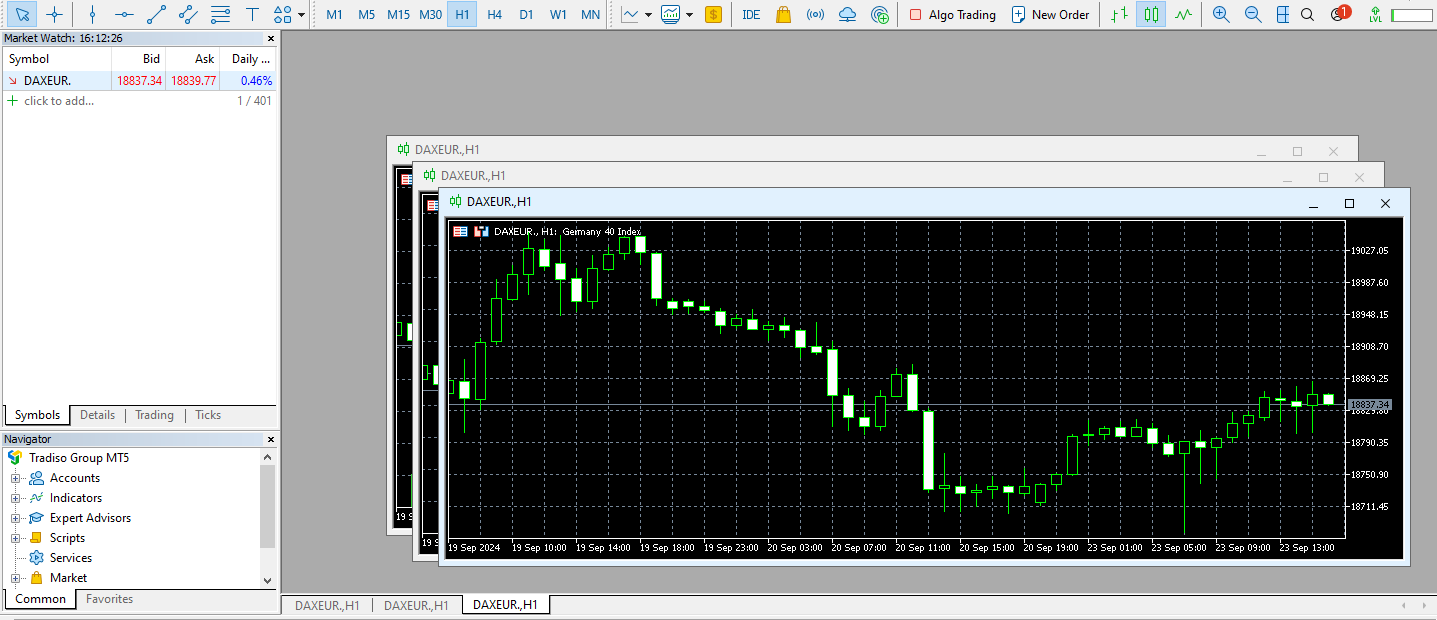Open the Market marketplace
1437x620 pixels.
click(x=783, y=14)
